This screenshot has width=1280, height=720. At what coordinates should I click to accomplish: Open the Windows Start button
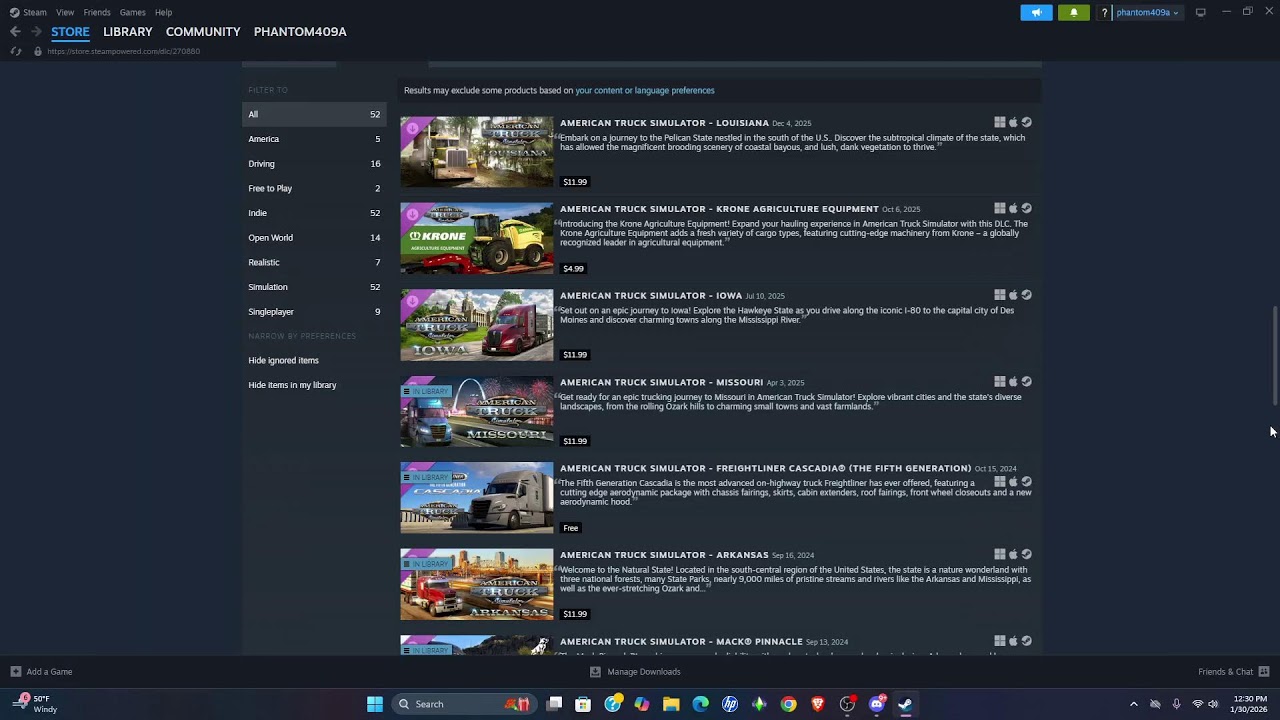tap(375, 704)
